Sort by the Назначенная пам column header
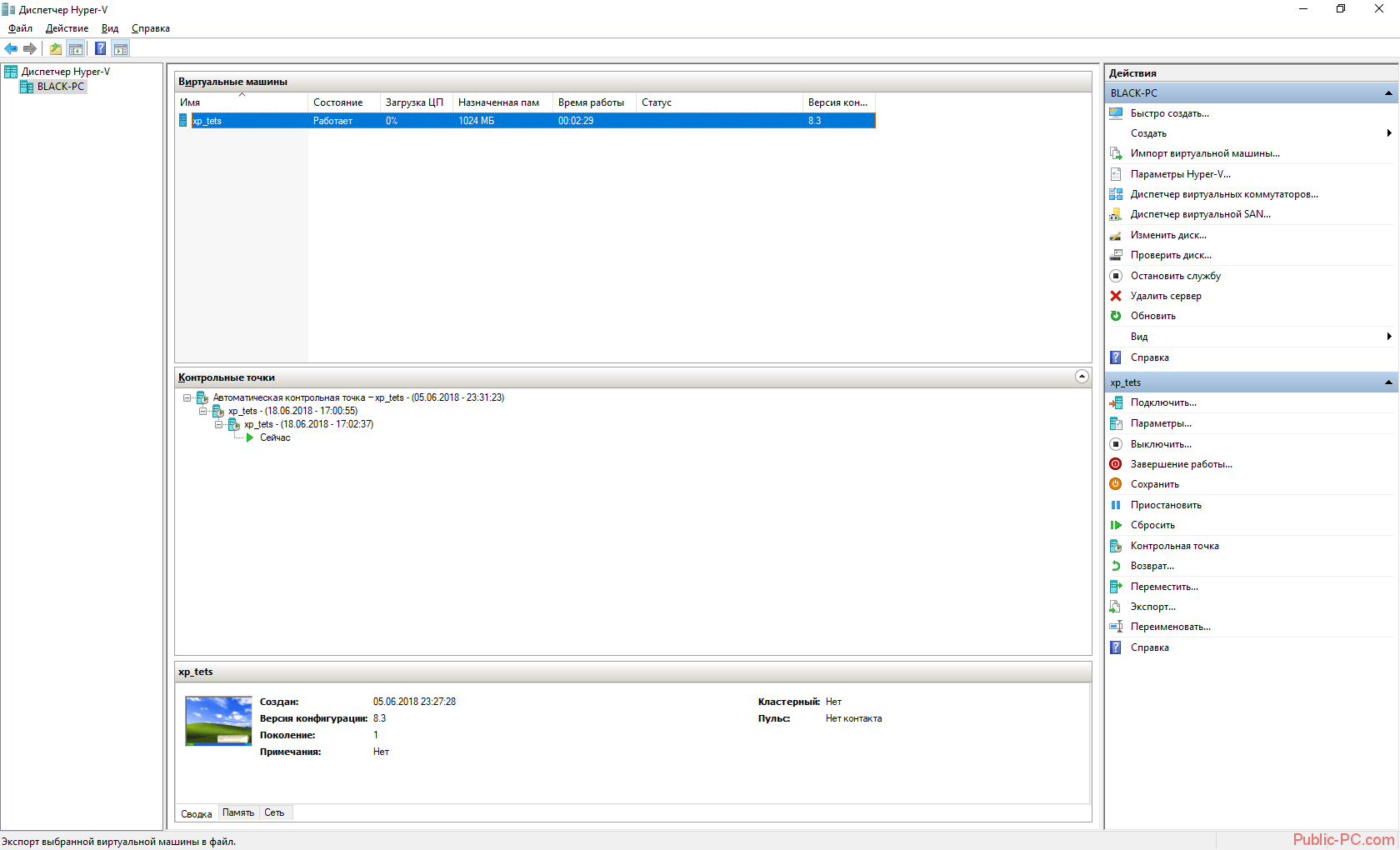This screenshot has height=850, width=1400. pos(502,102)
